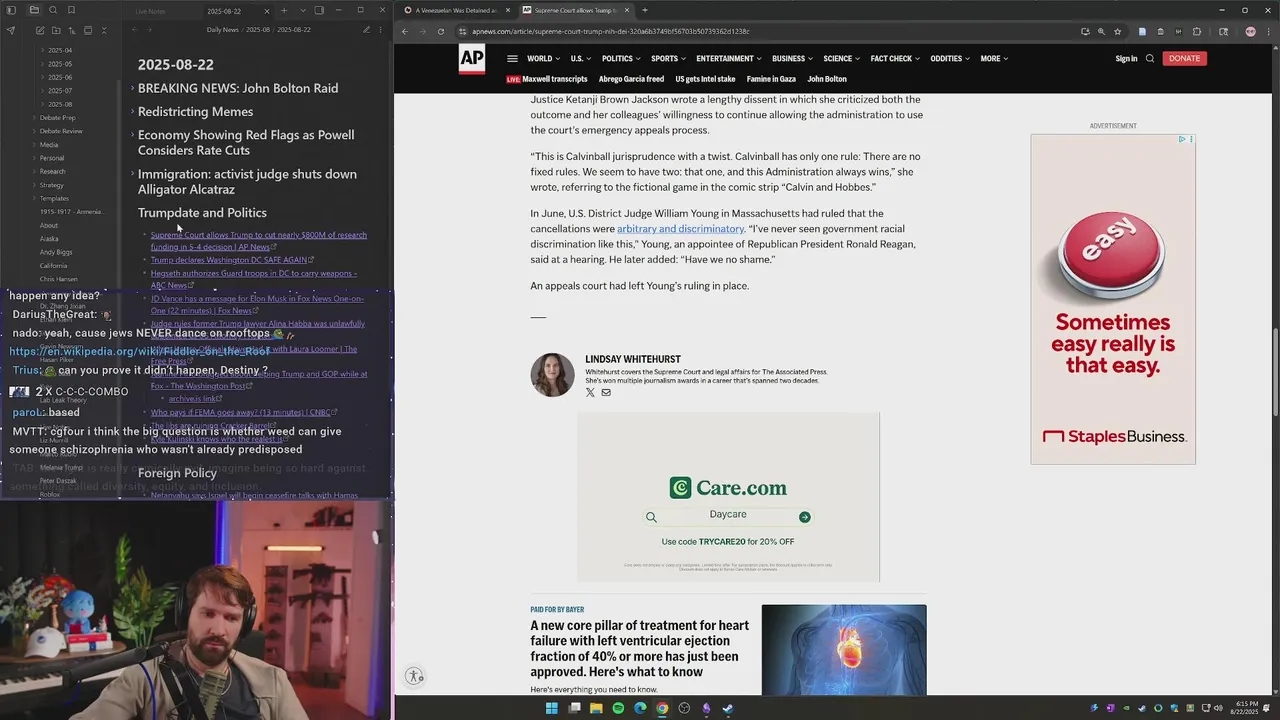Open File Explorer from the taskbar
Screen dimensions: 1280x720
(x=596, y=708)
